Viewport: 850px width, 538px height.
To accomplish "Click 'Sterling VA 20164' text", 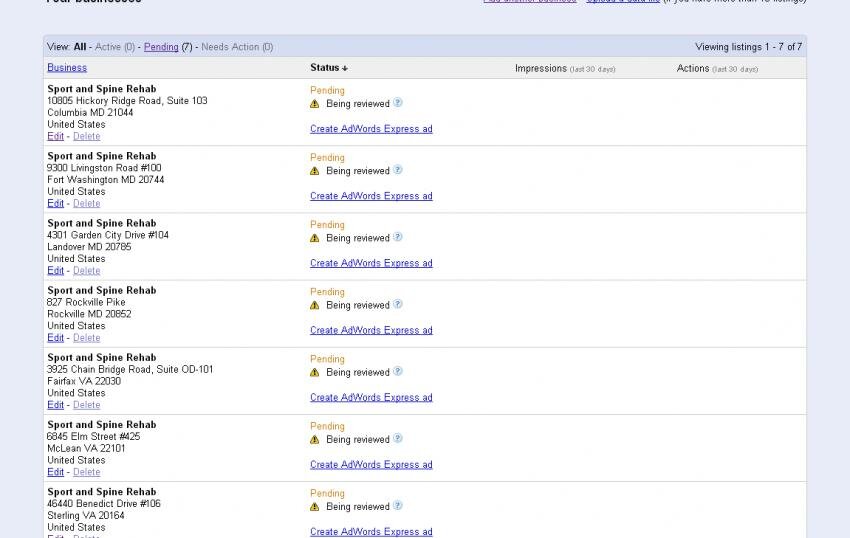I will click(x=86, y=516).
